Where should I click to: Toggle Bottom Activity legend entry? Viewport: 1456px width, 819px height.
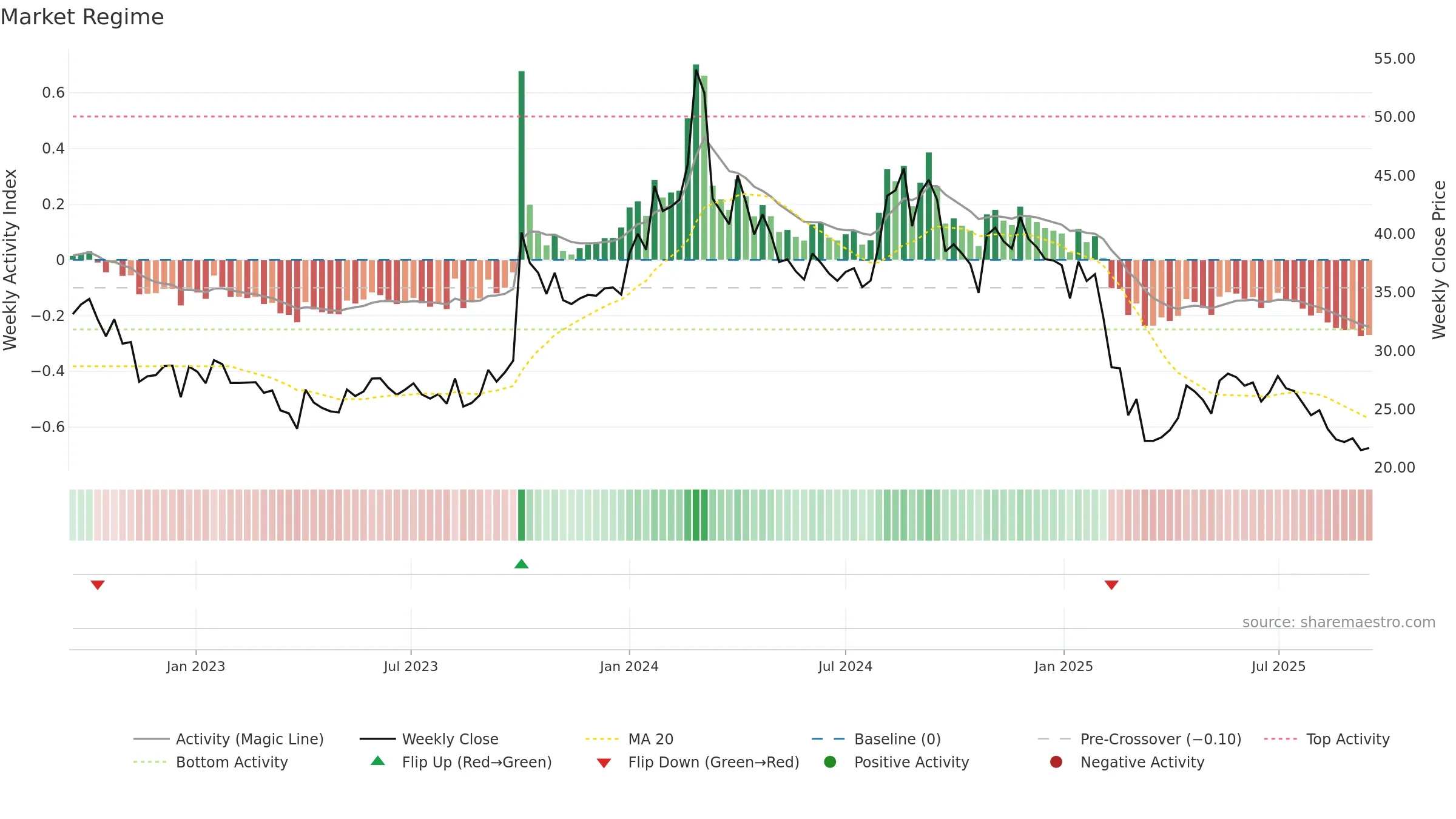coord(211,762)
